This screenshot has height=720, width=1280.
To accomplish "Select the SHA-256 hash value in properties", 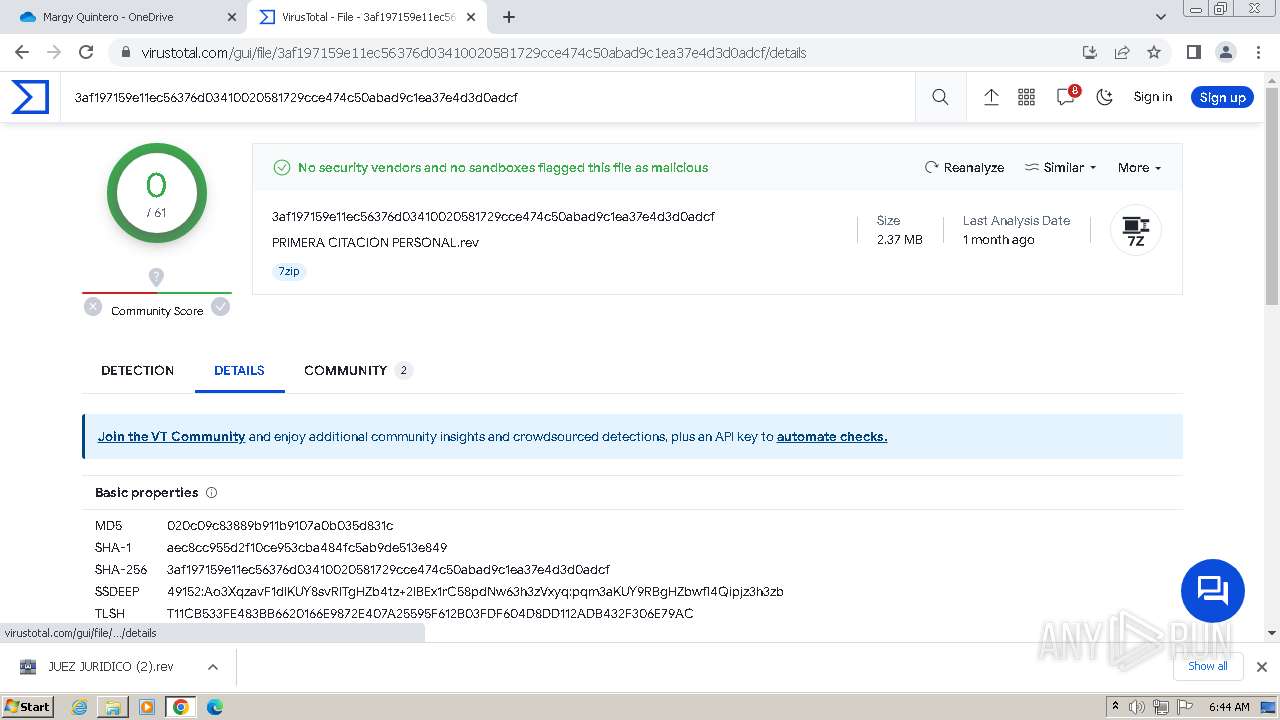I will pos(388,570).
